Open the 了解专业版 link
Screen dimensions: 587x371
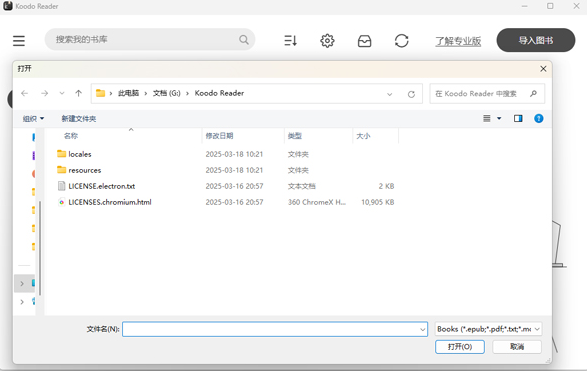(x=458, y=41)
